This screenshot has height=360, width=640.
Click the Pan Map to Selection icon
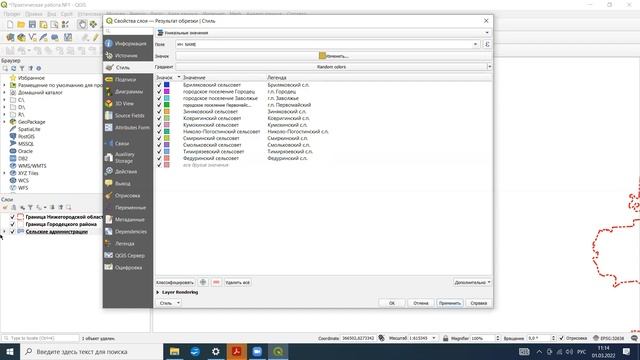(x=93, y=24)
